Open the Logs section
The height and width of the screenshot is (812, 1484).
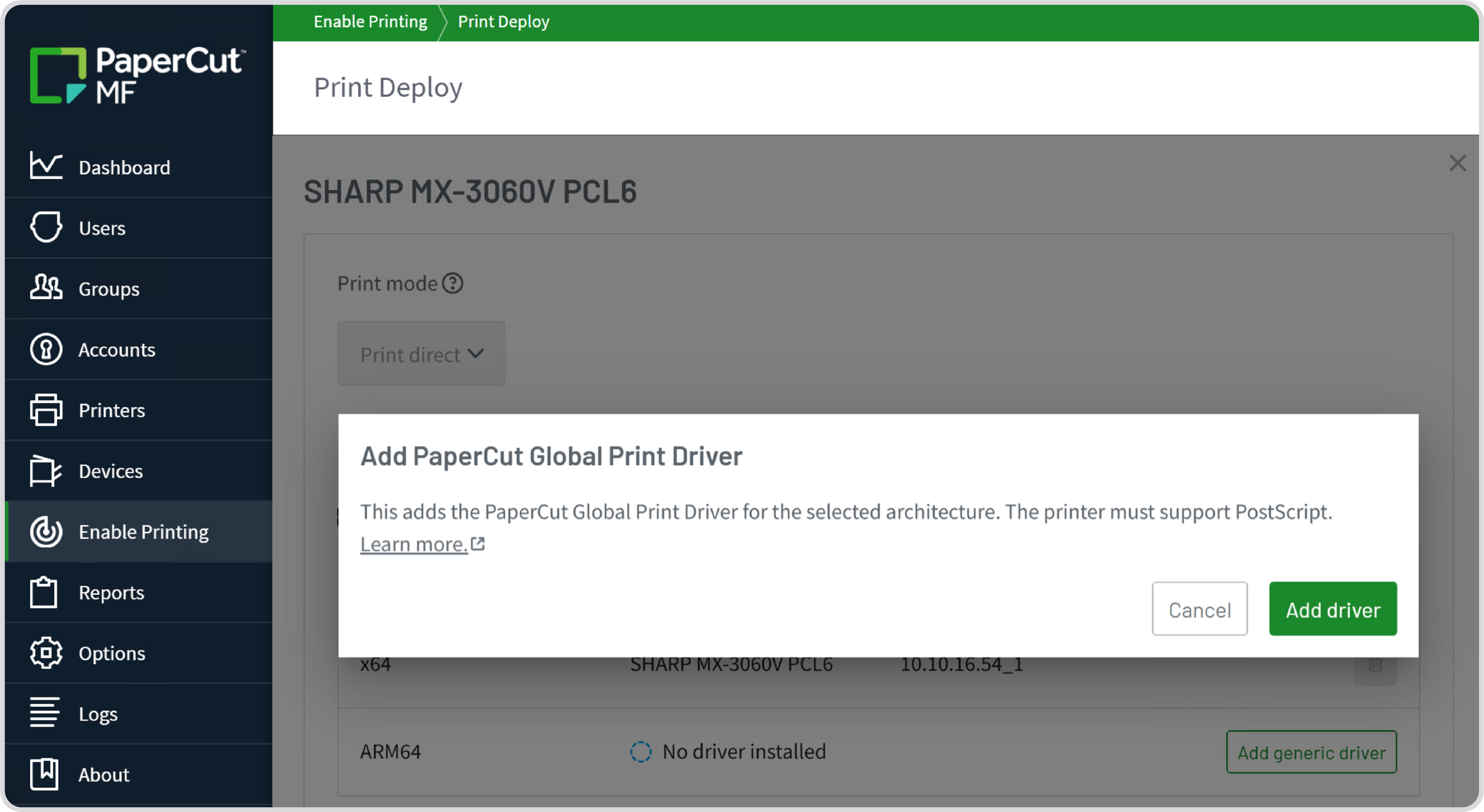tap(138, 714)
